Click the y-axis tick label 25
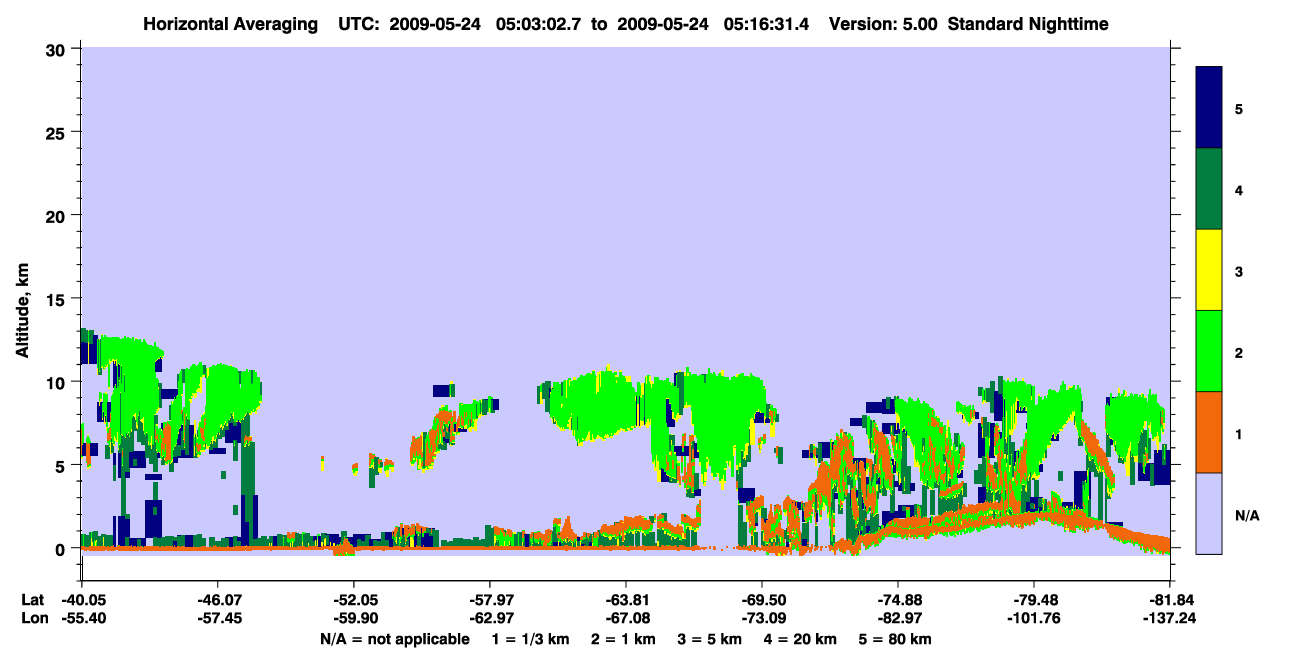The image size is (1300, 667). (x=58, y=132)
